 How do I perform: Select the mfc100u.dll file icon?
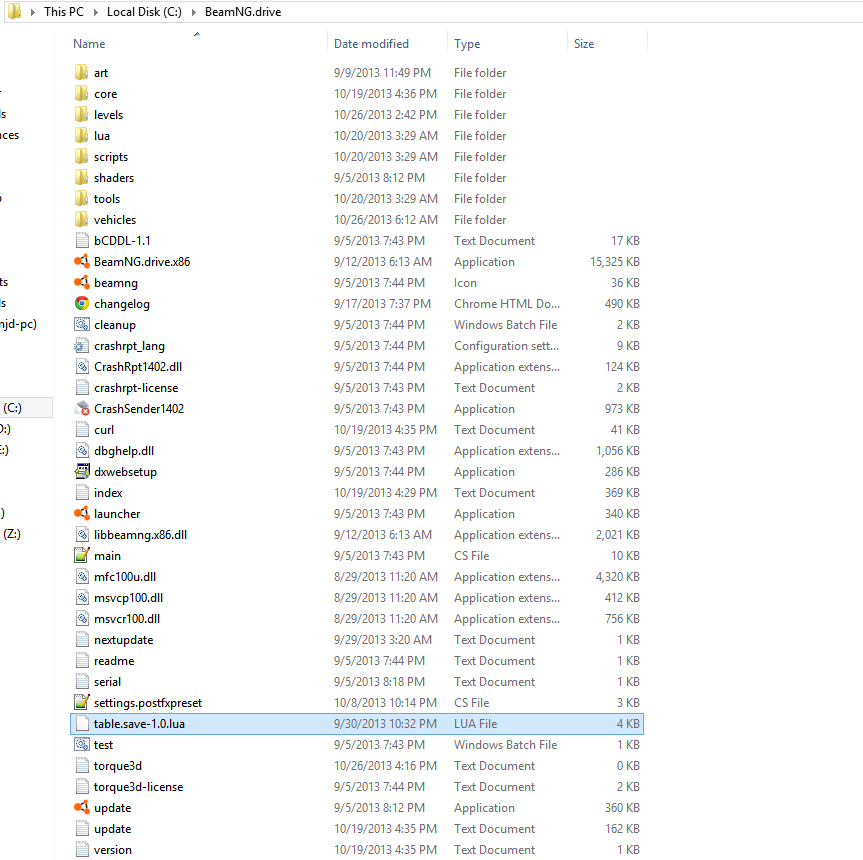[81, 577]
